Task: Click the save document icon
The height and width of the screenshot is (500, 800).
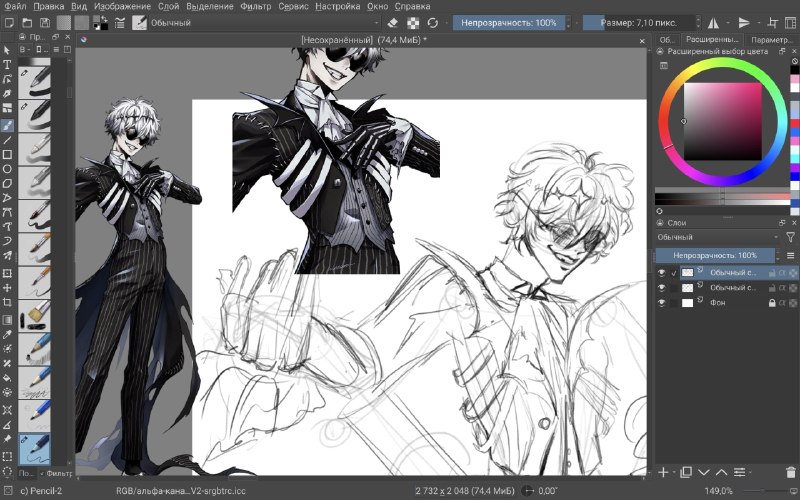Action: [x=45, y=23]
